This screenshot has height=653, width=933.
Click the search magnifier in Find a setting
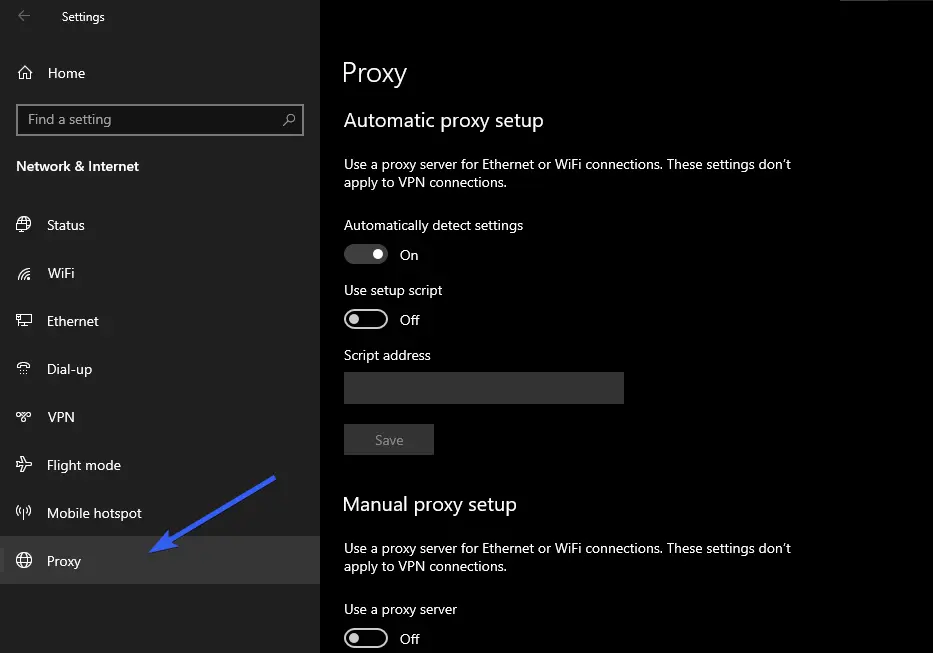coord(289,119)
